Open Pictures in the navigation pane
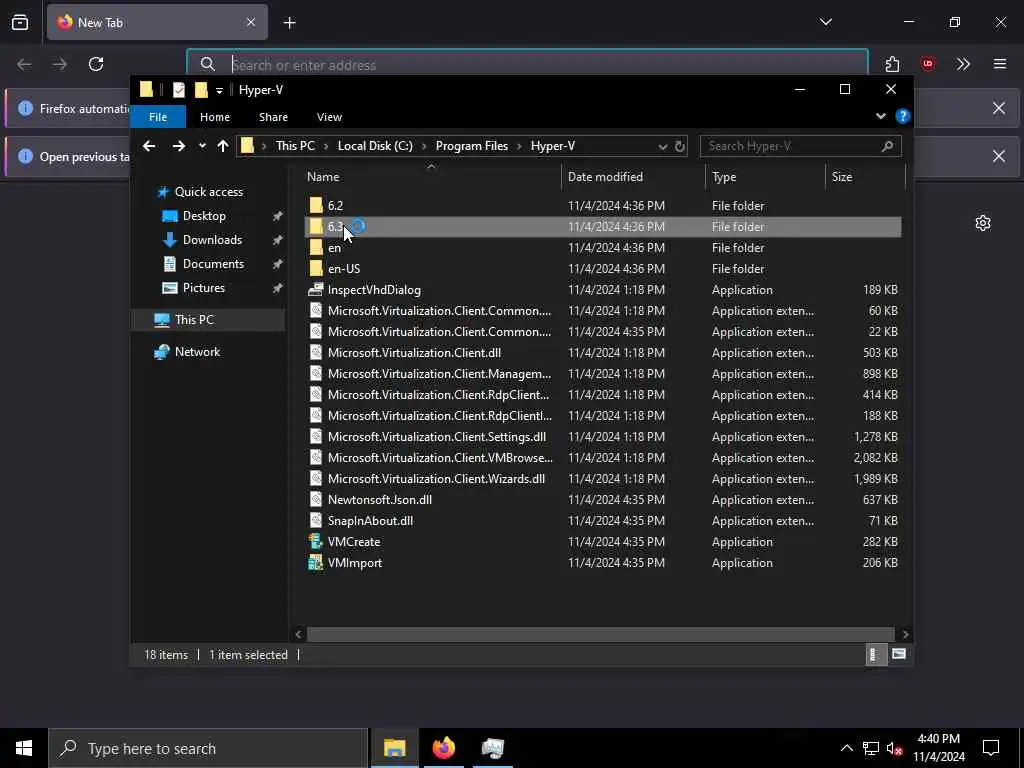This screenshot has width=1024, height=768. (203, 288)
